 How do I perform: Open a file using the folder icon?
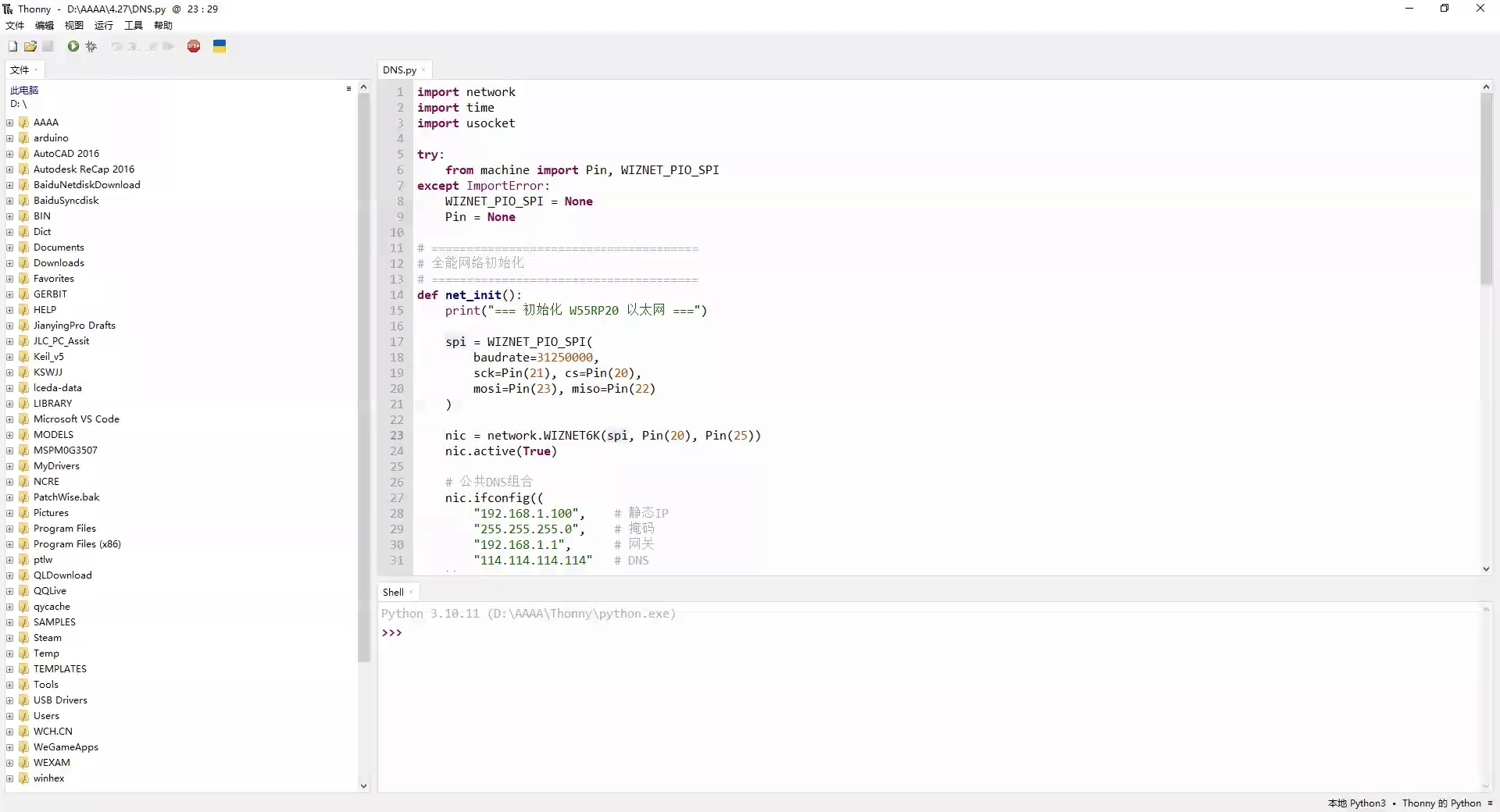point(30,47)
